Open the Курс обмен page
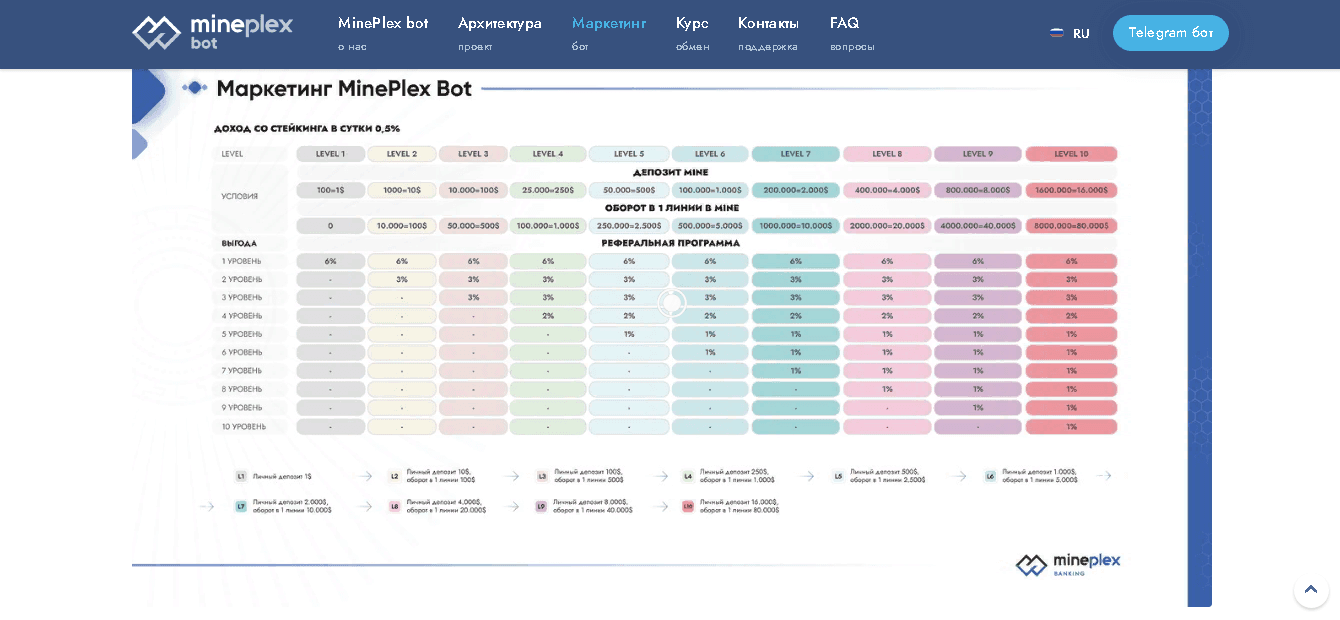 pyautogui.click(x=692, y=33)
